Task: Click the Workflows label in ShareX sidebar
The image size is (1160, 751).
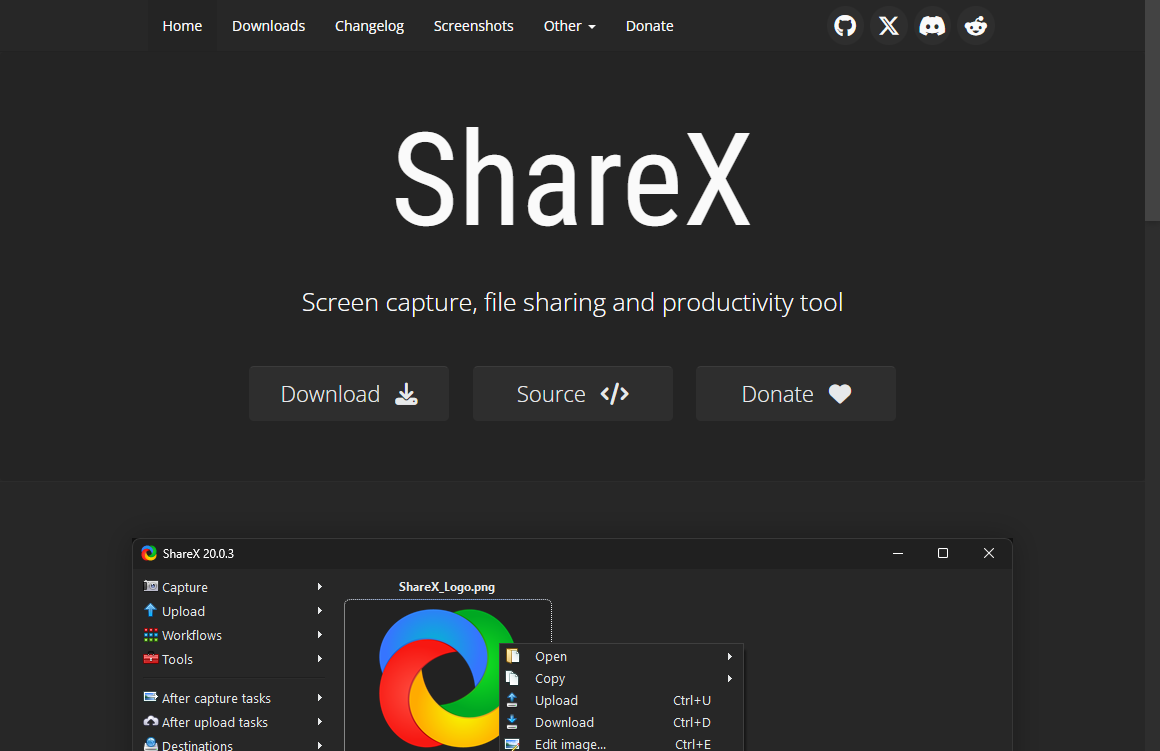Action: pyautogui.click(x=192, y=636)
